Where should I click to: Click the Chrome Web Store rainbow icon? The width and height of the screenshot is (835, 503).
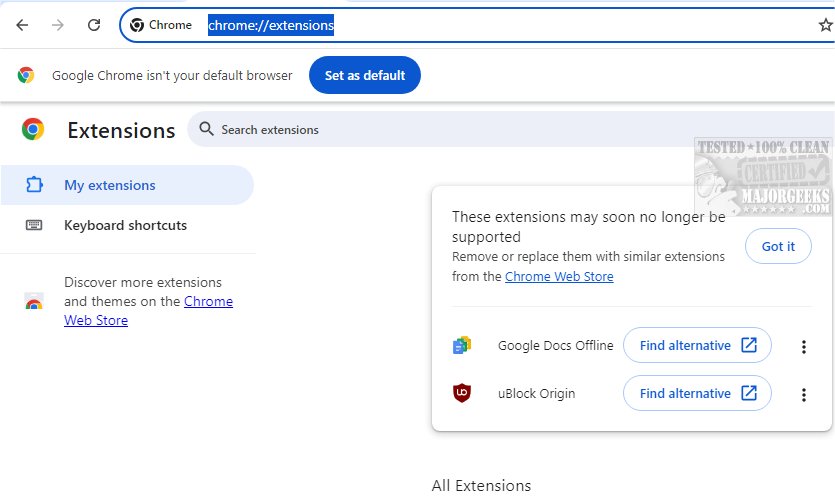pos(34,302)
